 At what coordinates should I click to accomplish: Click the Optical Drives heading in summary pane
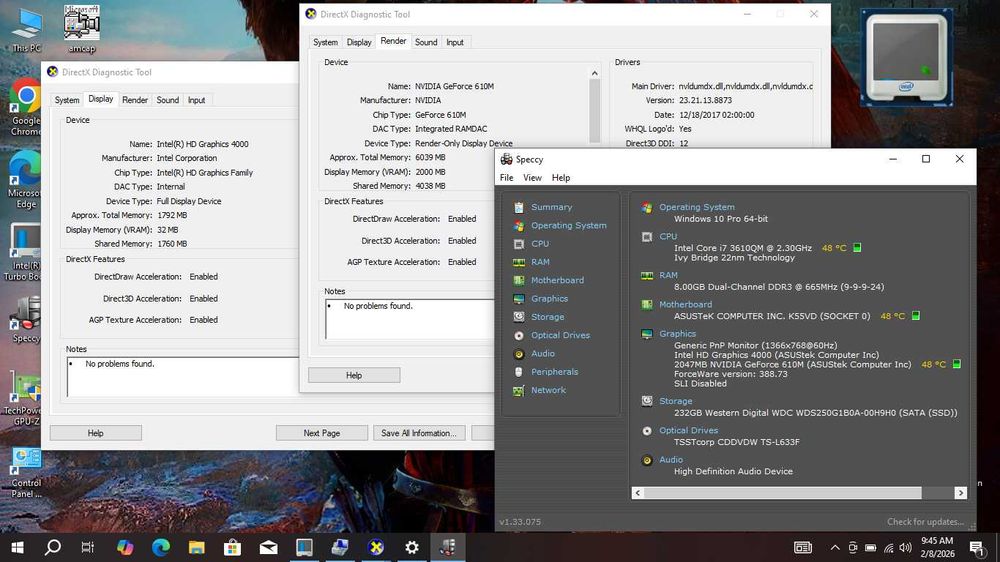(x=688, y=431)
